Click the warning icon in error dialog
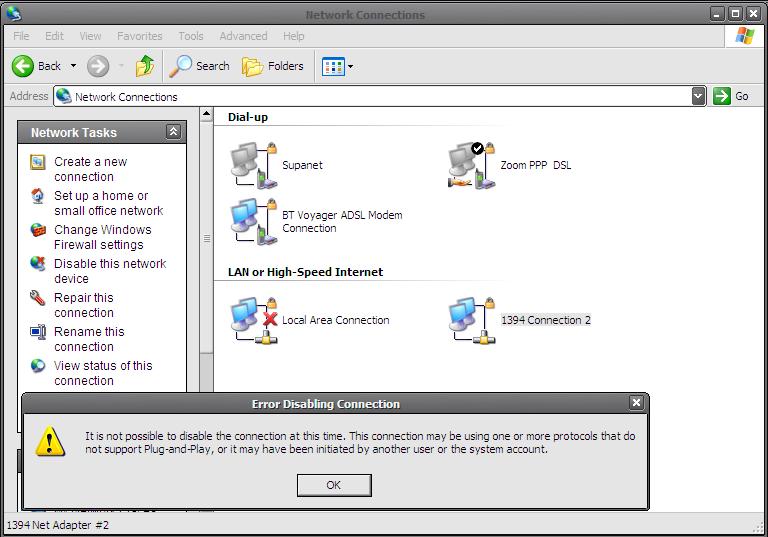The height and width of the screenshot is (537, 768). point(50,441)
